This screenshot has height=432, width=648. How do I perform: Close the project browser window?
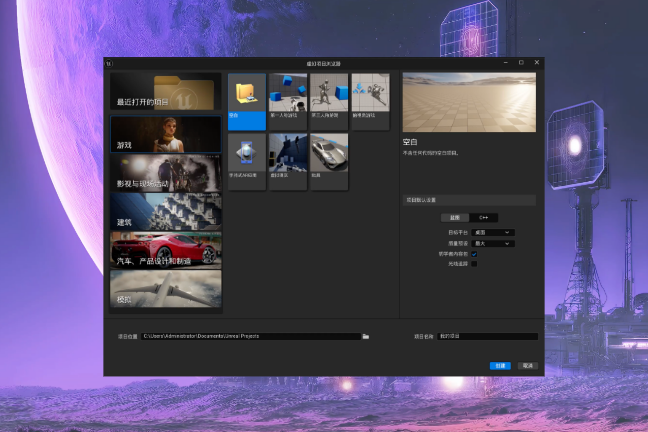pyautogui.click(x=536, y=62)
